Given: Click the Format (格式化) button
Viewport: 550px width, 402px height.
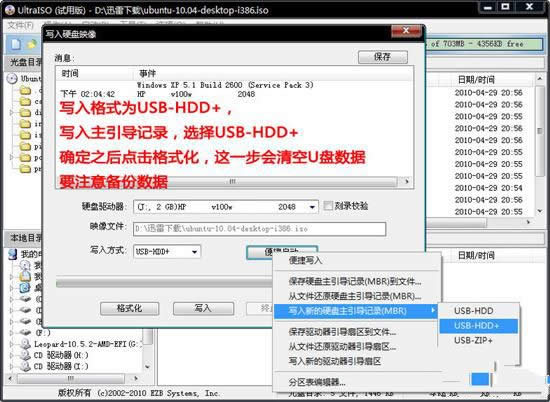Looking at the screenshot, I should click(x=129, y=308).
